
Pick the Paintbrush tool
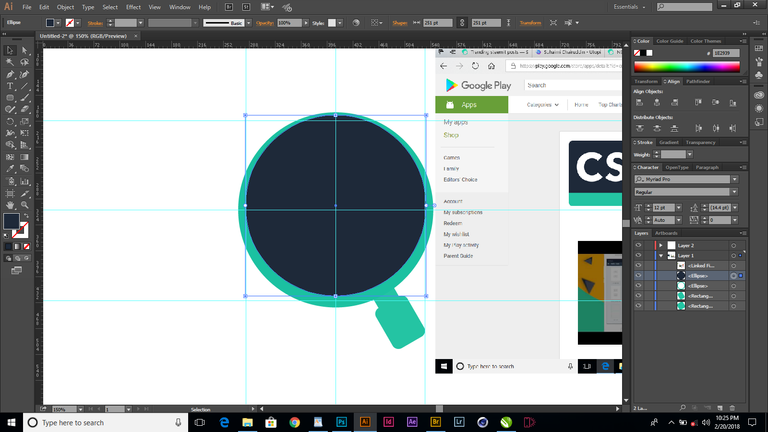[x=24, y=98]
